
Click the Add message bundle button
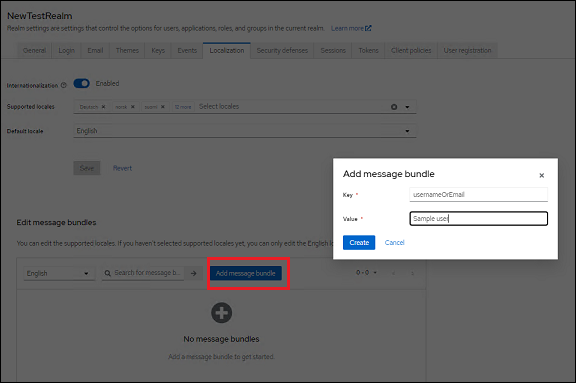pyautogui.click(x=246, y=273)
